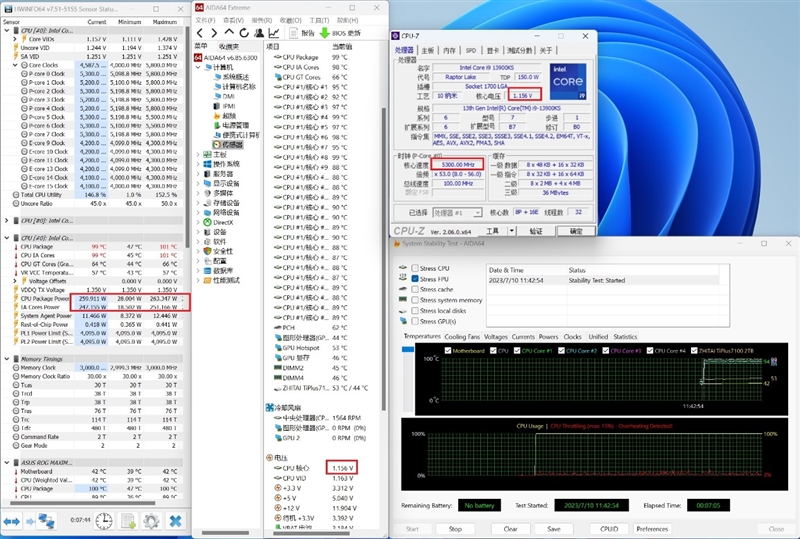This screenshot has height=539, width=800.
Task: Open 工具(T) menu in AIDA64
Action: click(x=319, y=20)
